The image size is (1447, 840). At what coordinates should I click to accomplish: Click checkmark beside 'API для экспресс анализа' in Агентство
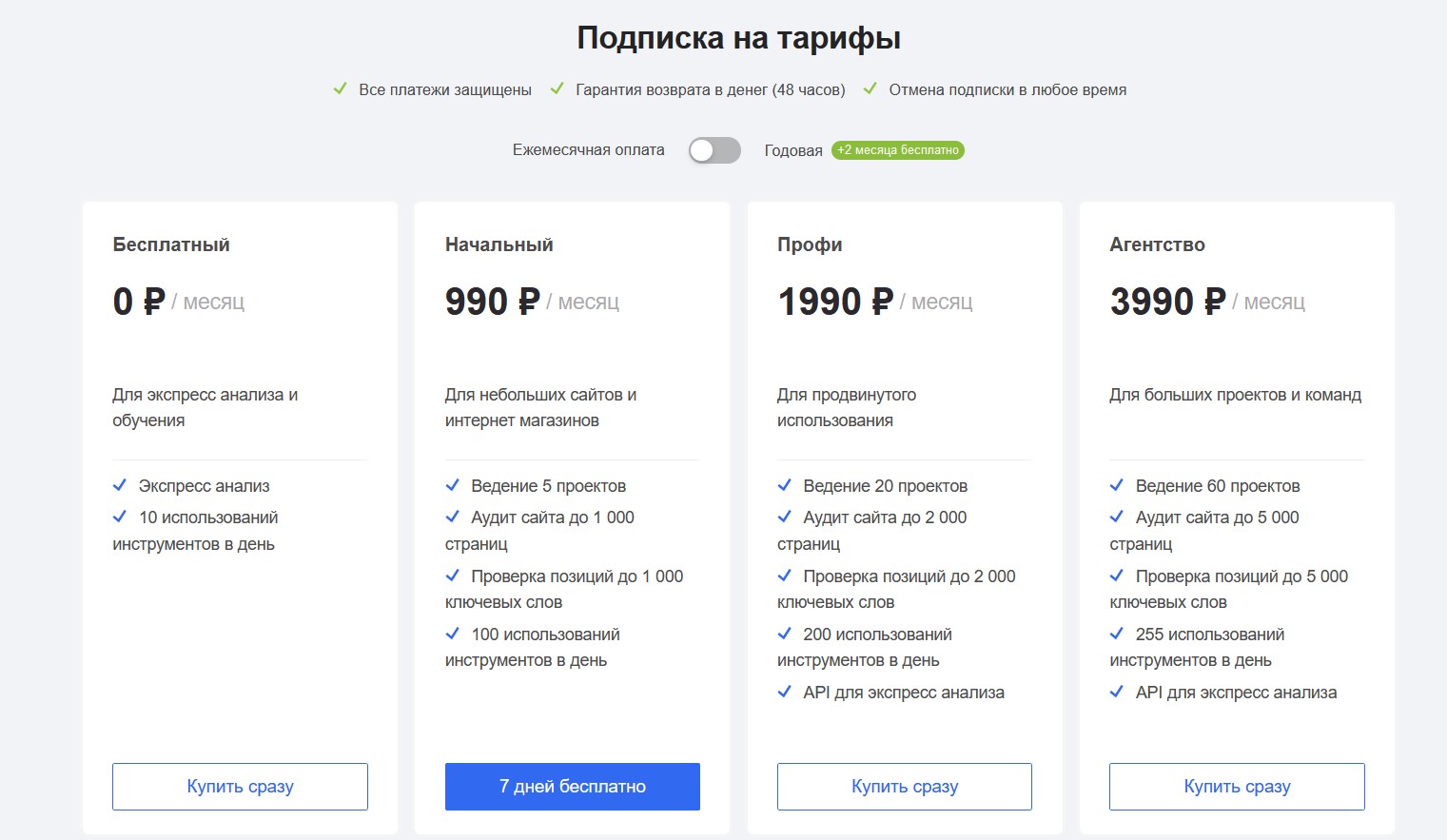[x=1117, y=692]
